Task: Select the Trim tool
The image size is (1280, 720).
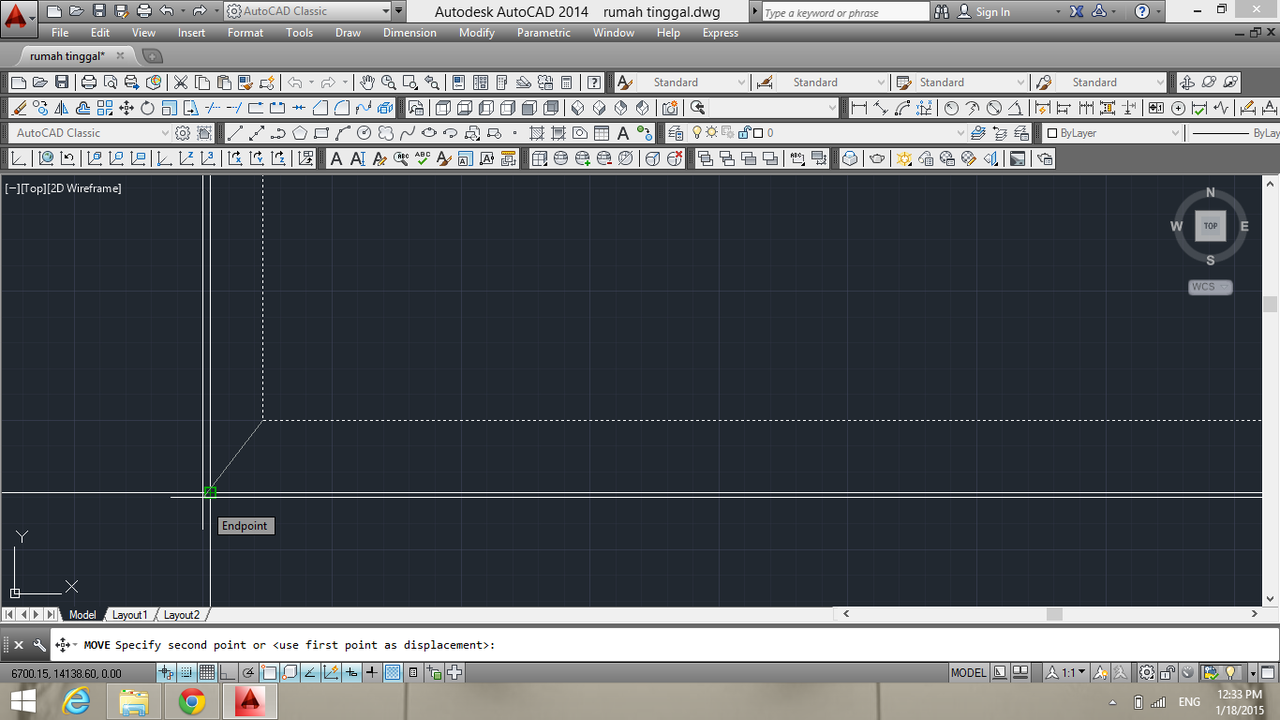Action: (213, 108)
